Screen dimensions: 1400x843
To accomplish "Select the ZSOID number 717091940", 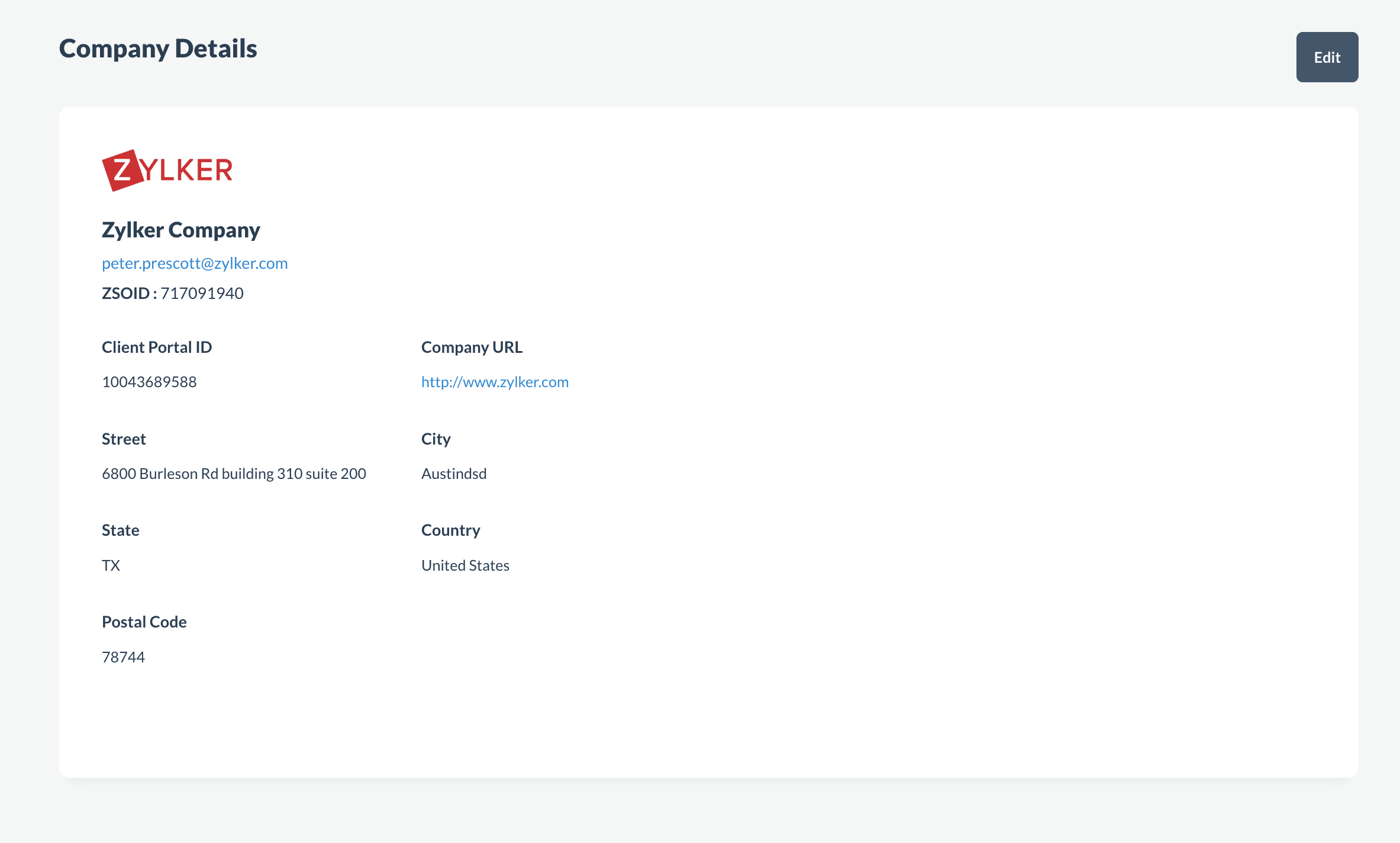I will coord(202,294).
